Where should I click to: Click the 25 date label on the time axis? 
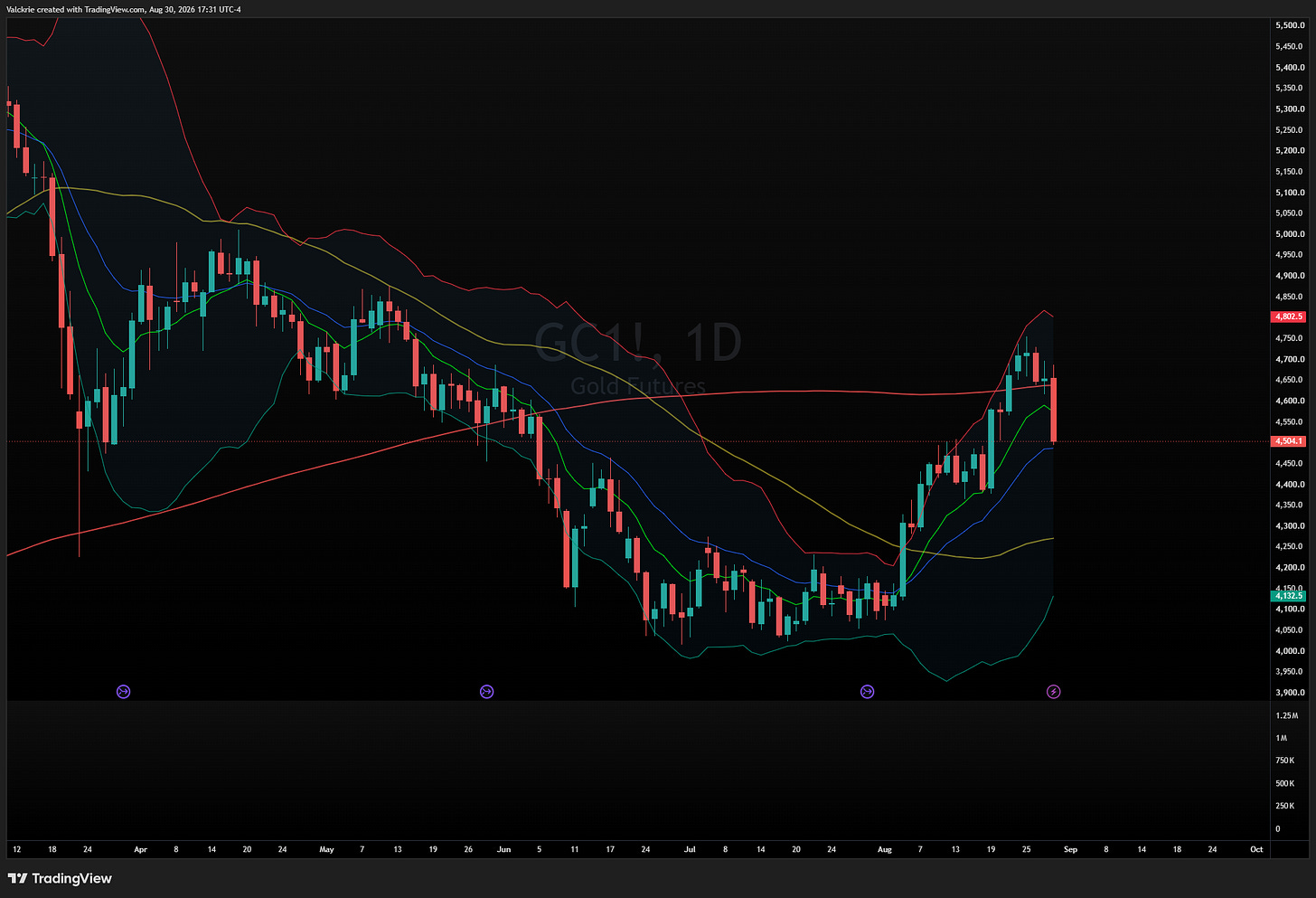click(x=1026, y=850)
